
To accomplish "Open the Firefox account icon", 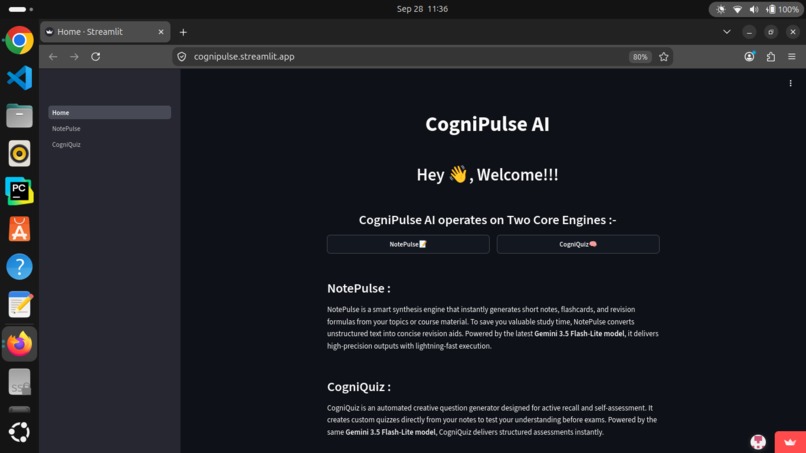I will 749,57.
